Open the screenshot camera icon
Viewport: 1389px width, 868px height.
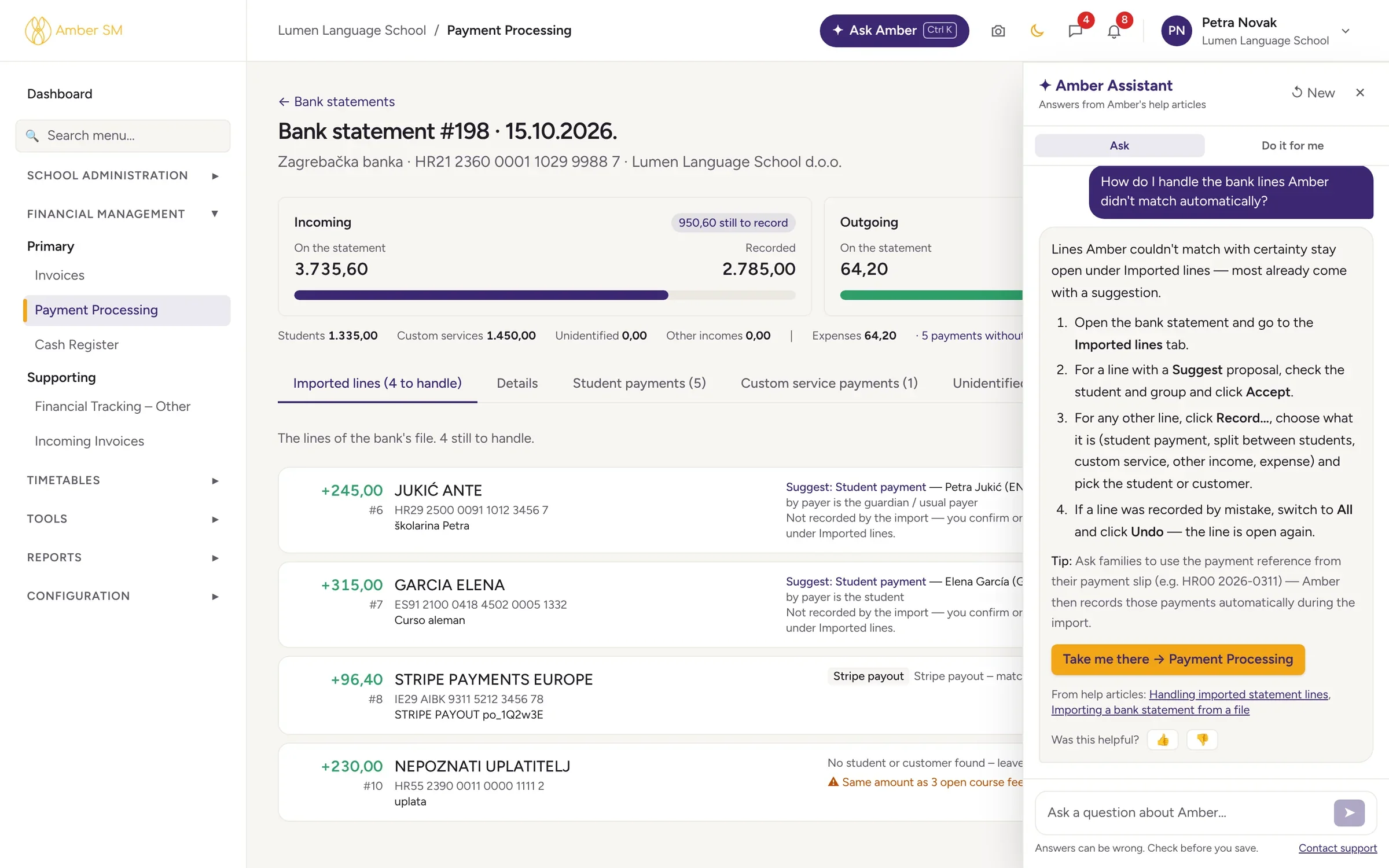998,31
